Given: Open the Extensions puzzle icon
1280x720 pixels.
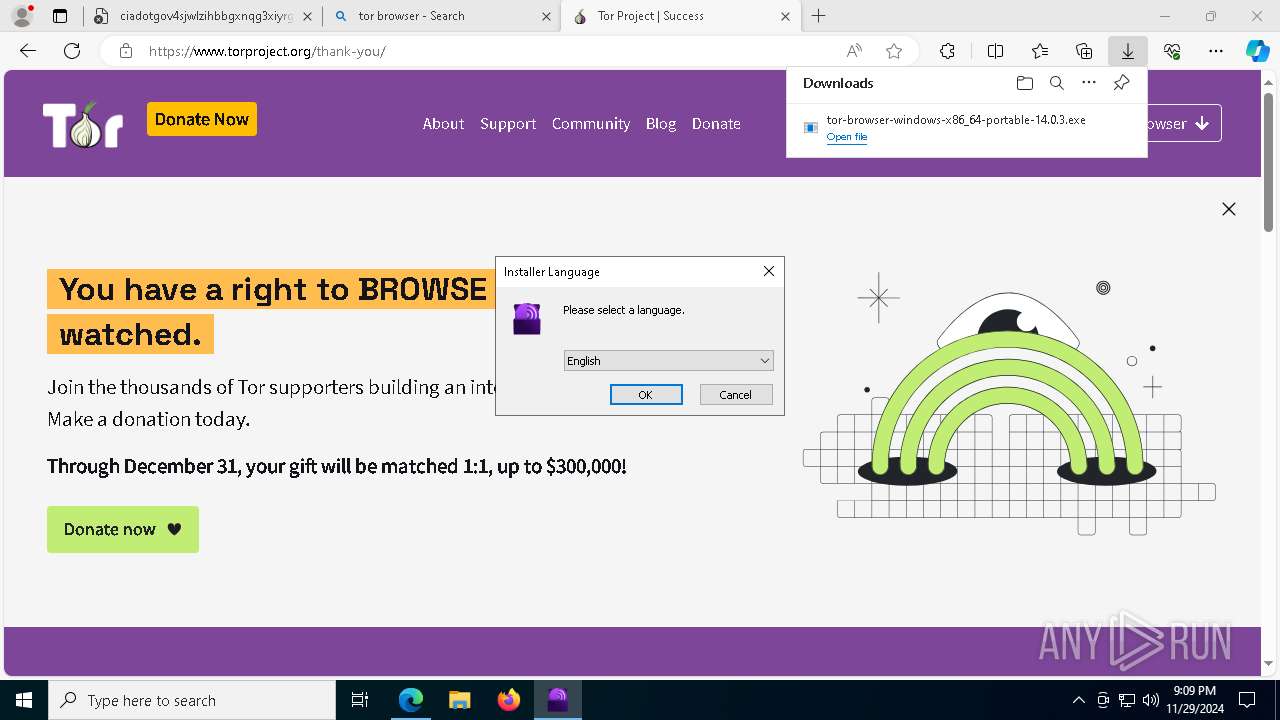Looking at the screenshot, I should click(947, 51).
